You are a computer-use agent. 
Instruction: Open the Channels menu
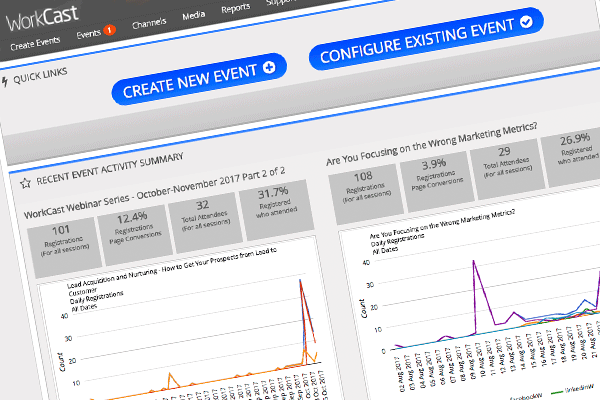[x=149, y=23]
